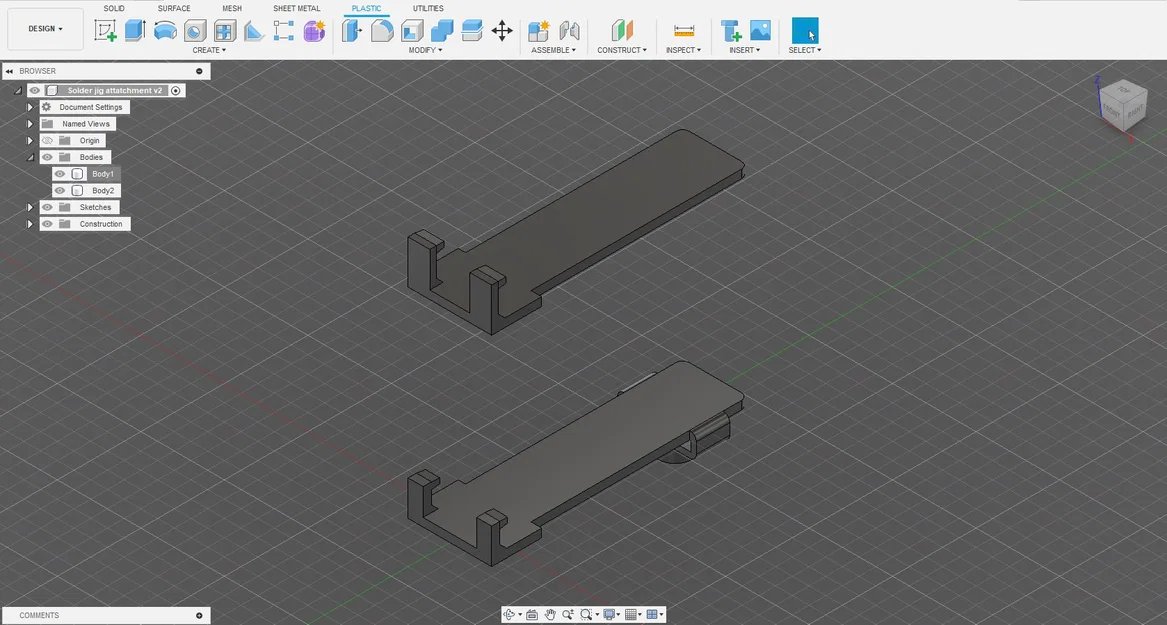Select the Fillet tool

pos(382,31)
